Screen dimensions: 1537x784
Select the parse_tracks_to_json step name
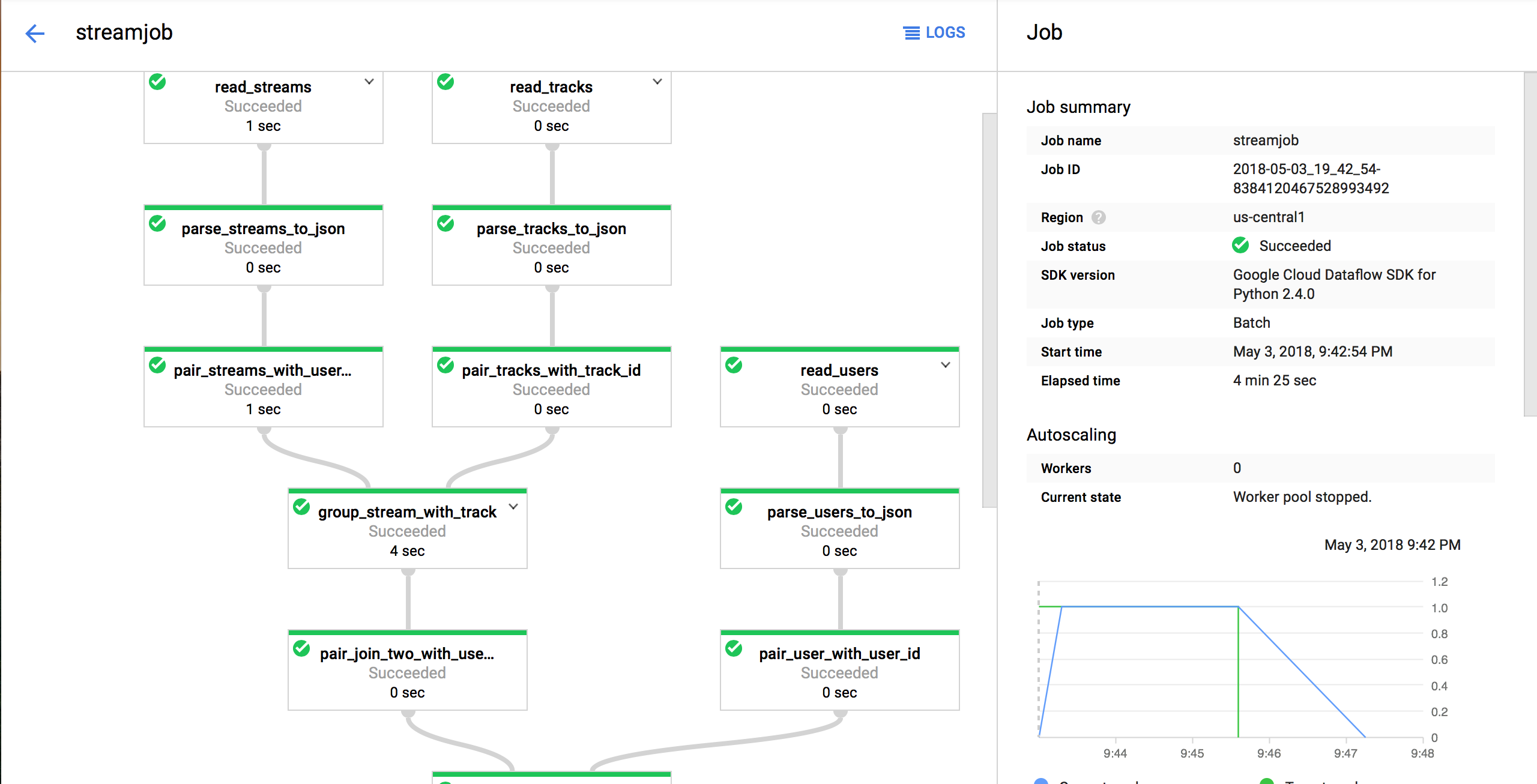click(551, 229)
